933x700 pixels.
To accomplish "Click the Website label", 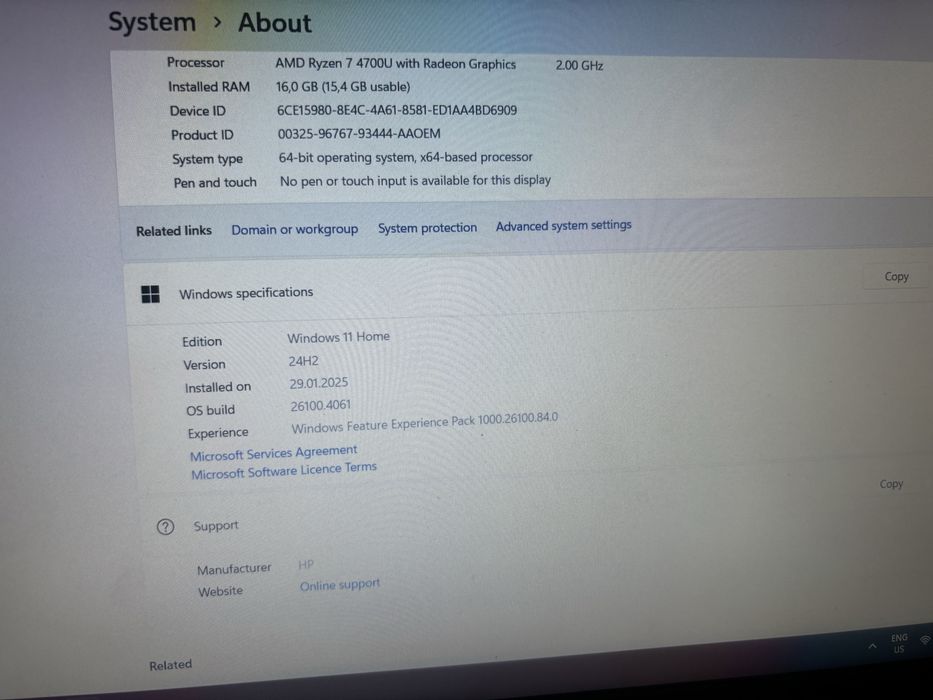I will 220,592.
